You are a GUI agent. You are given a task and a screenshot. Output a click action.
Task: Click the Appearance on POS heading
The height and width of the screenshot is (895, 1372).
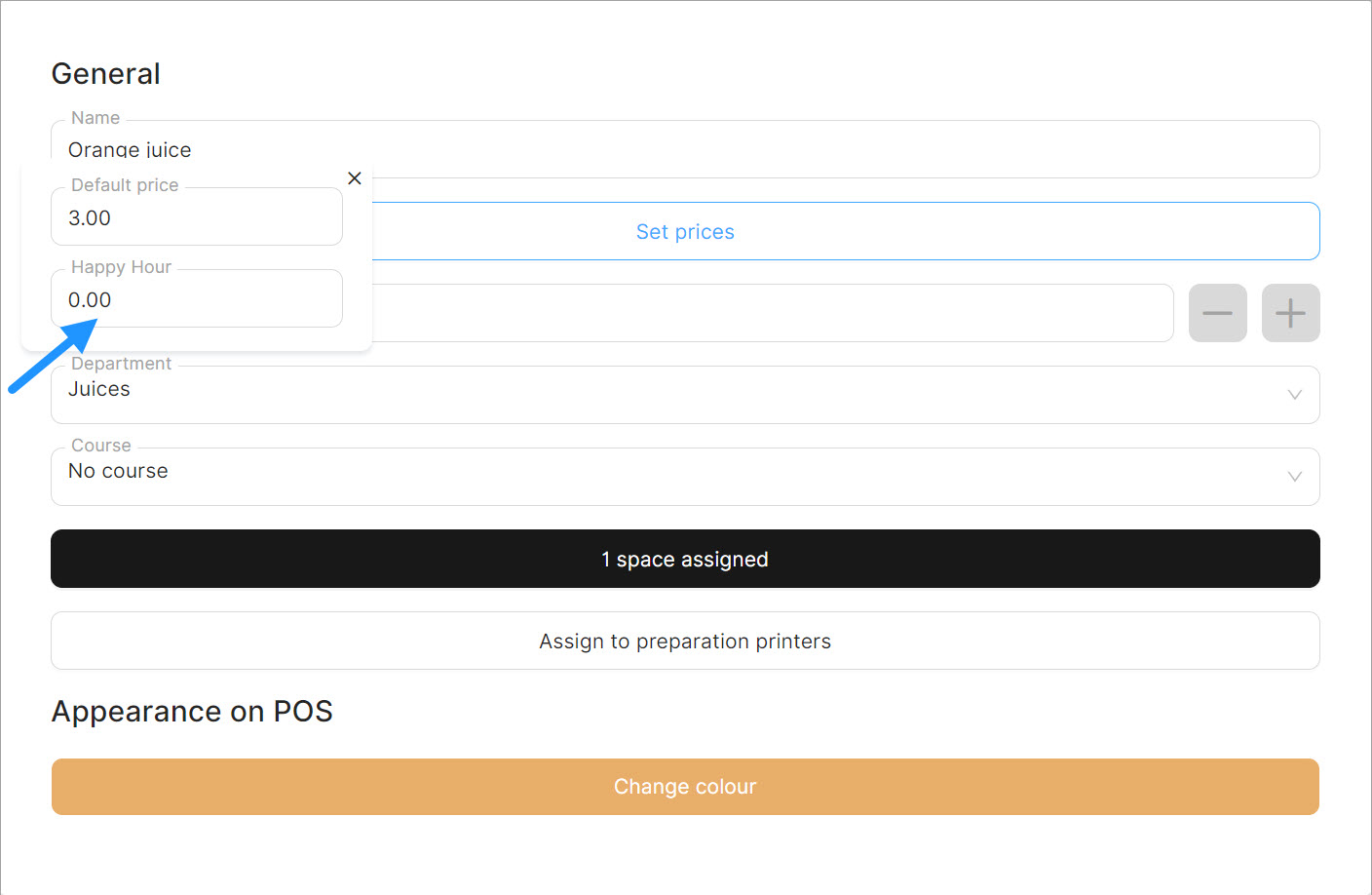[x=192, y=712]
